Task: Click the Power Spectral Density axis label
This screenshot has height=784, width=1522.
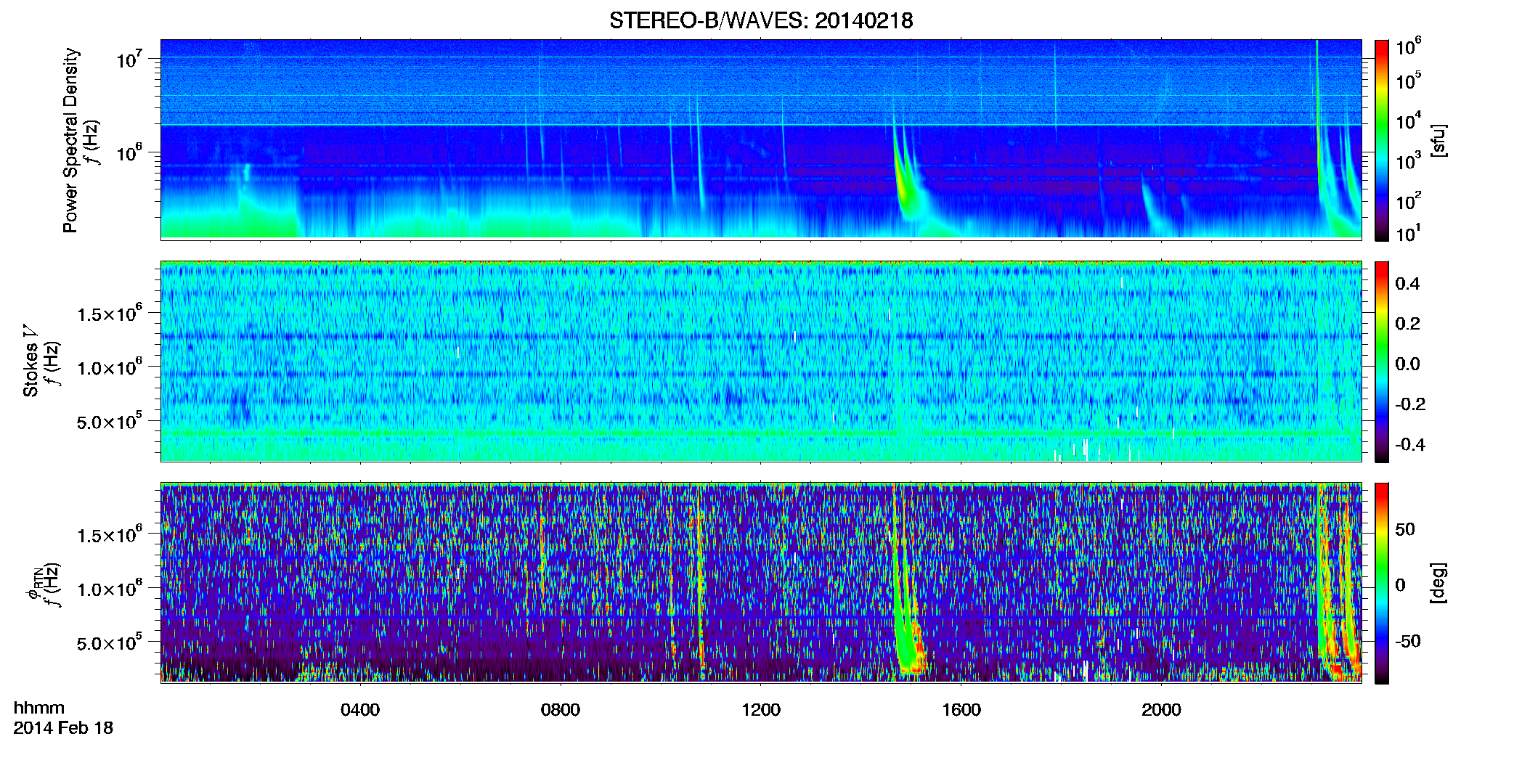Action: tap(70, 140)
